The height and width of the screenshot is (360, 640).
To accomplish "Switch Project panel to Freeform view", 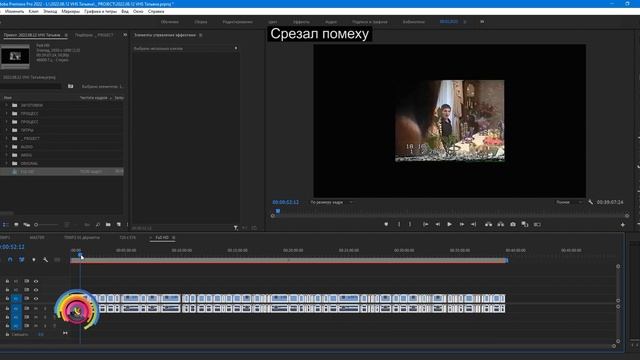I will click(x=27, y=224).
